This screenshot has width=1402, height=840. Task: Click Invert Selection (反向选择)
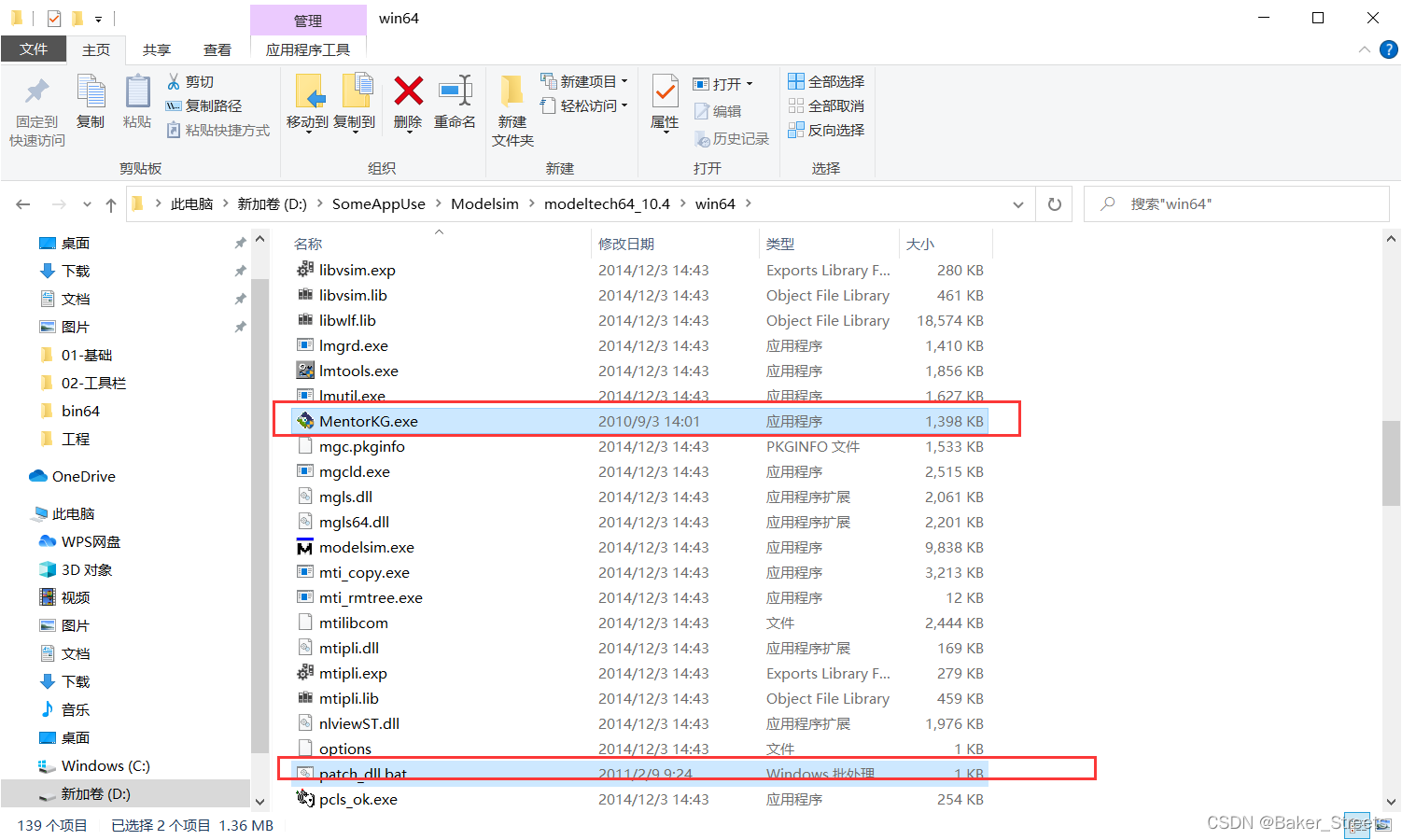click(x=826, y=131)
